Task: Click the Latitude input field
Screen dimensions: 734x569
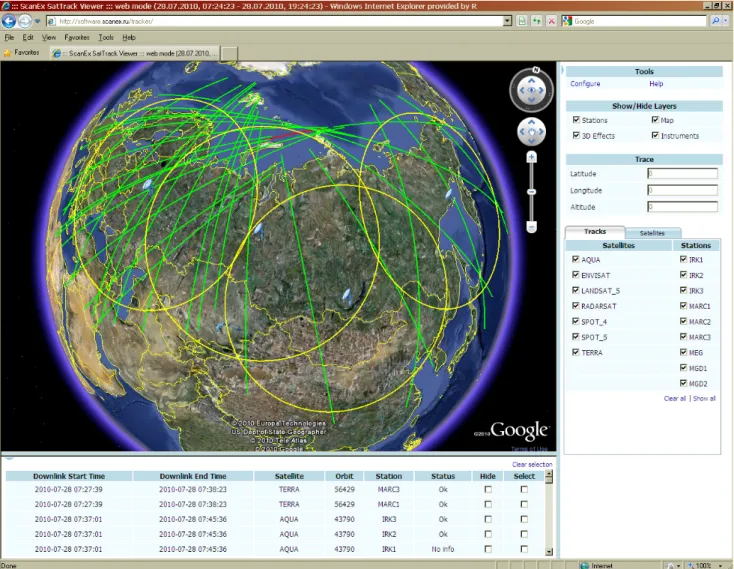Action: (x=682, y=174)
